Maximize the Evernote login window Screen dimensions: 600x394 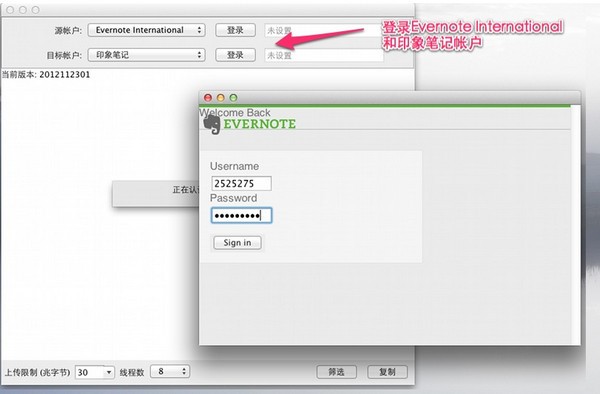point(233,98)
